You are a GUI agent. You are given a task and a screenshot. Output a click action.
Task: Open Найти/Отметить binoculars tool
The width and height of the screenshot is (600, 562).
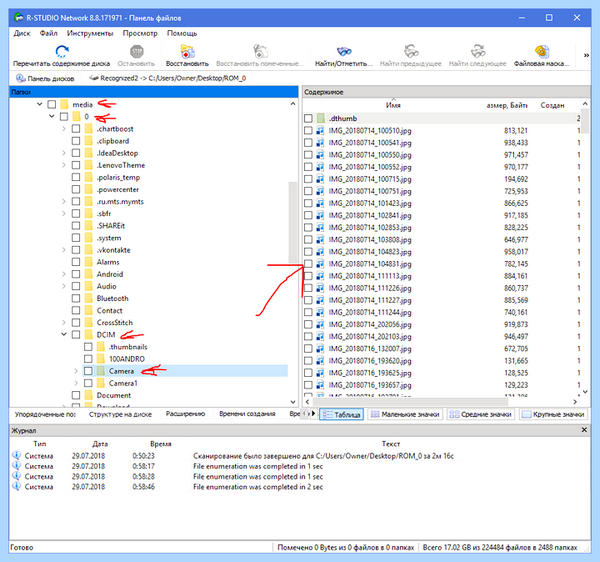click(344, 51)
